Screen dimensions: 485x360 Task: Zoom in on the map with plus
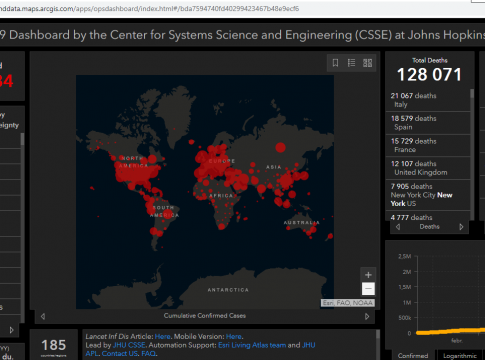point(368,275)
